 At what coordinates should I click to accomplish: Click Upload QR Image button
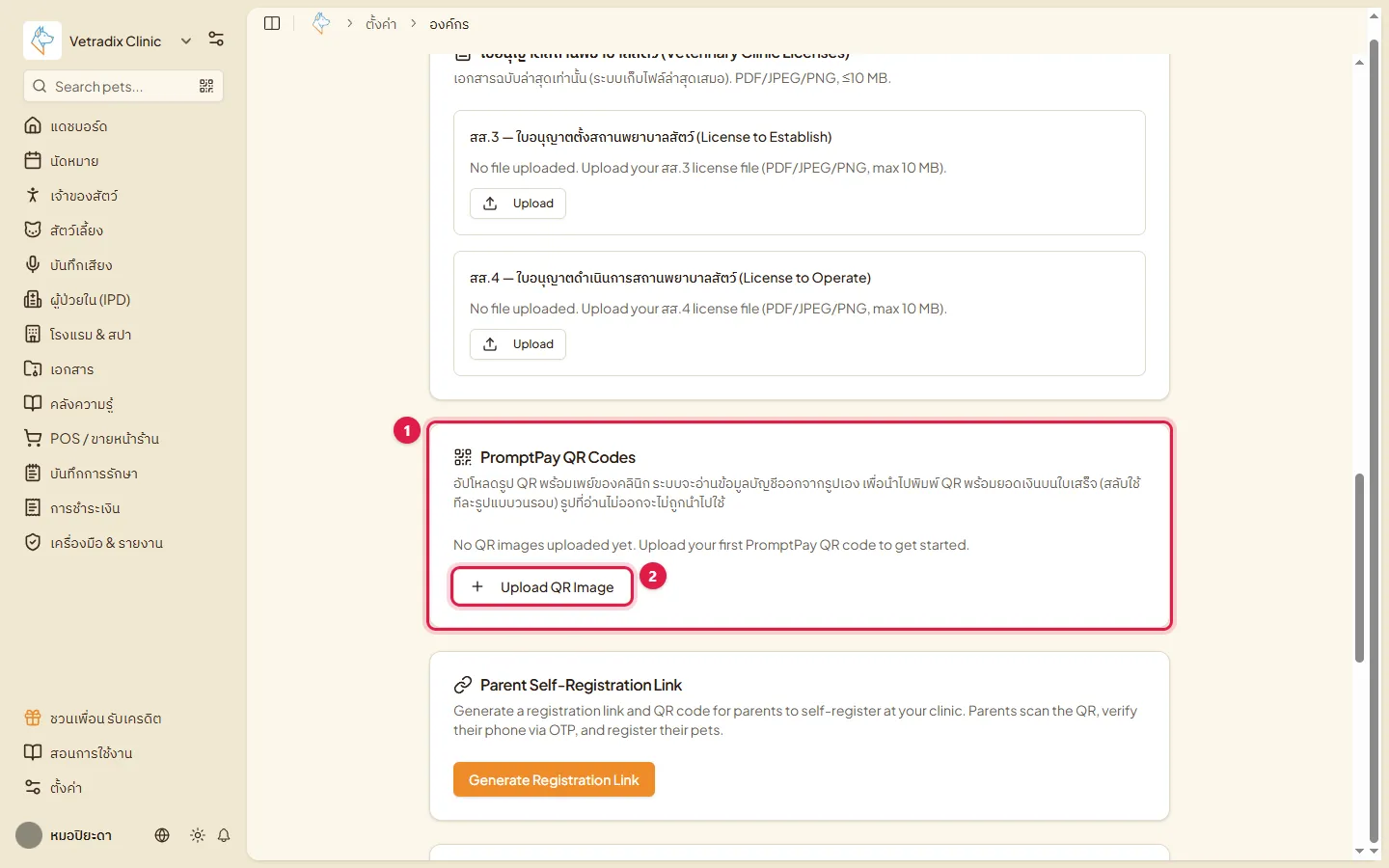click(542, 586)
